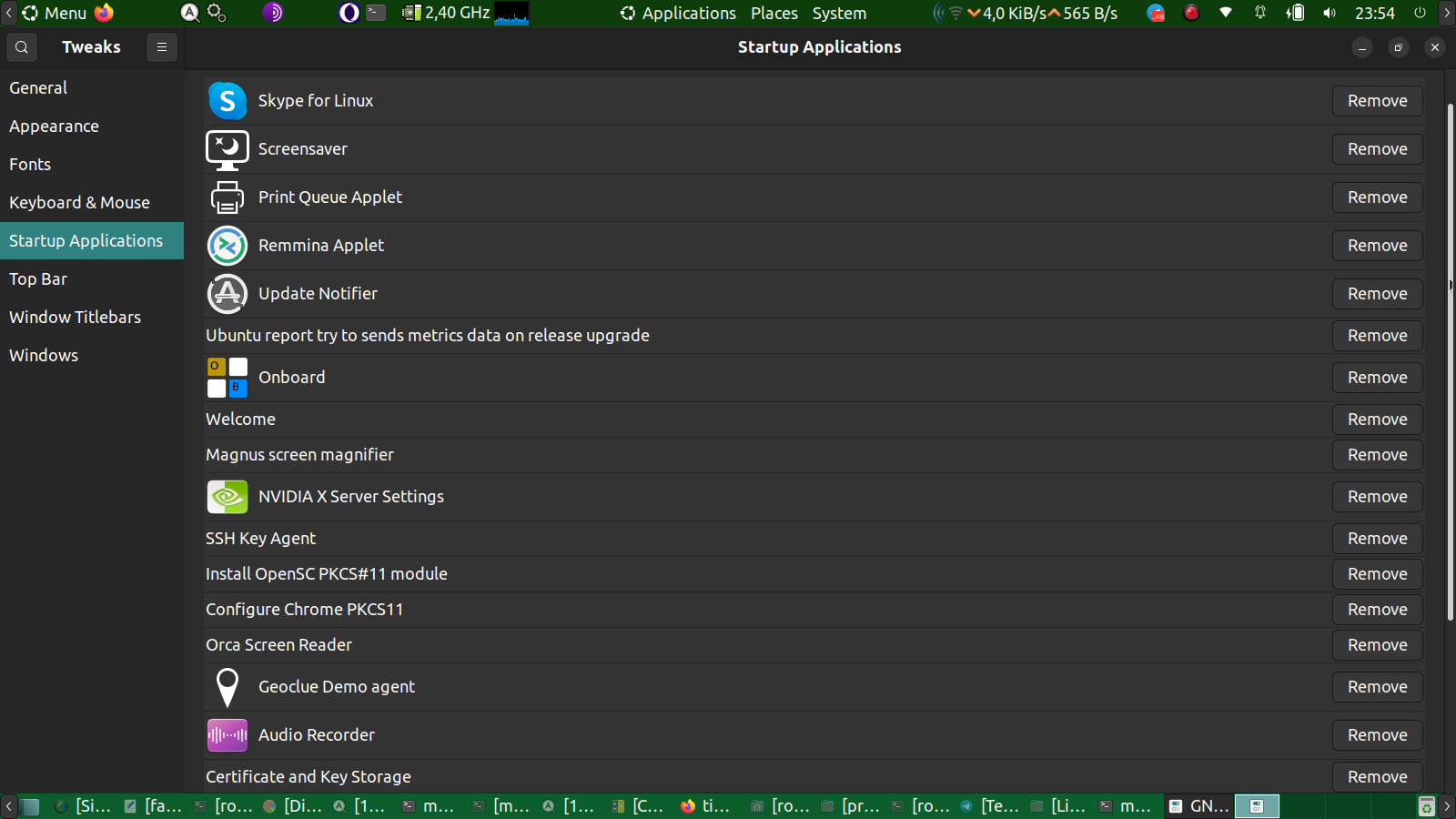Click the Onboard keyboard icon
The image size is (1456, 819).
(227, 378)
